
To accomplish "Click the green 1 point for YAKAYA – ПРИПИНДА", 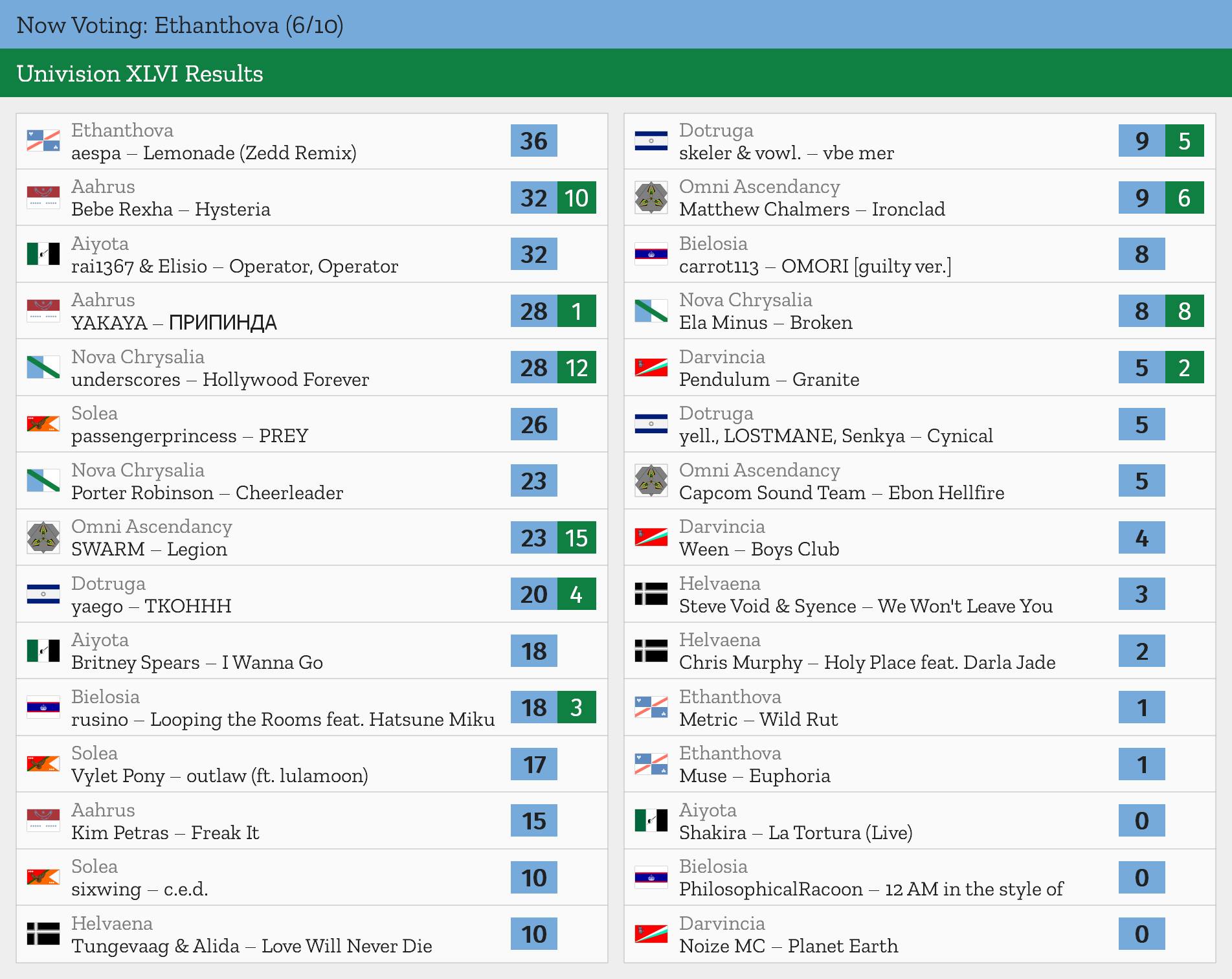I will click(x=577, y=311).
